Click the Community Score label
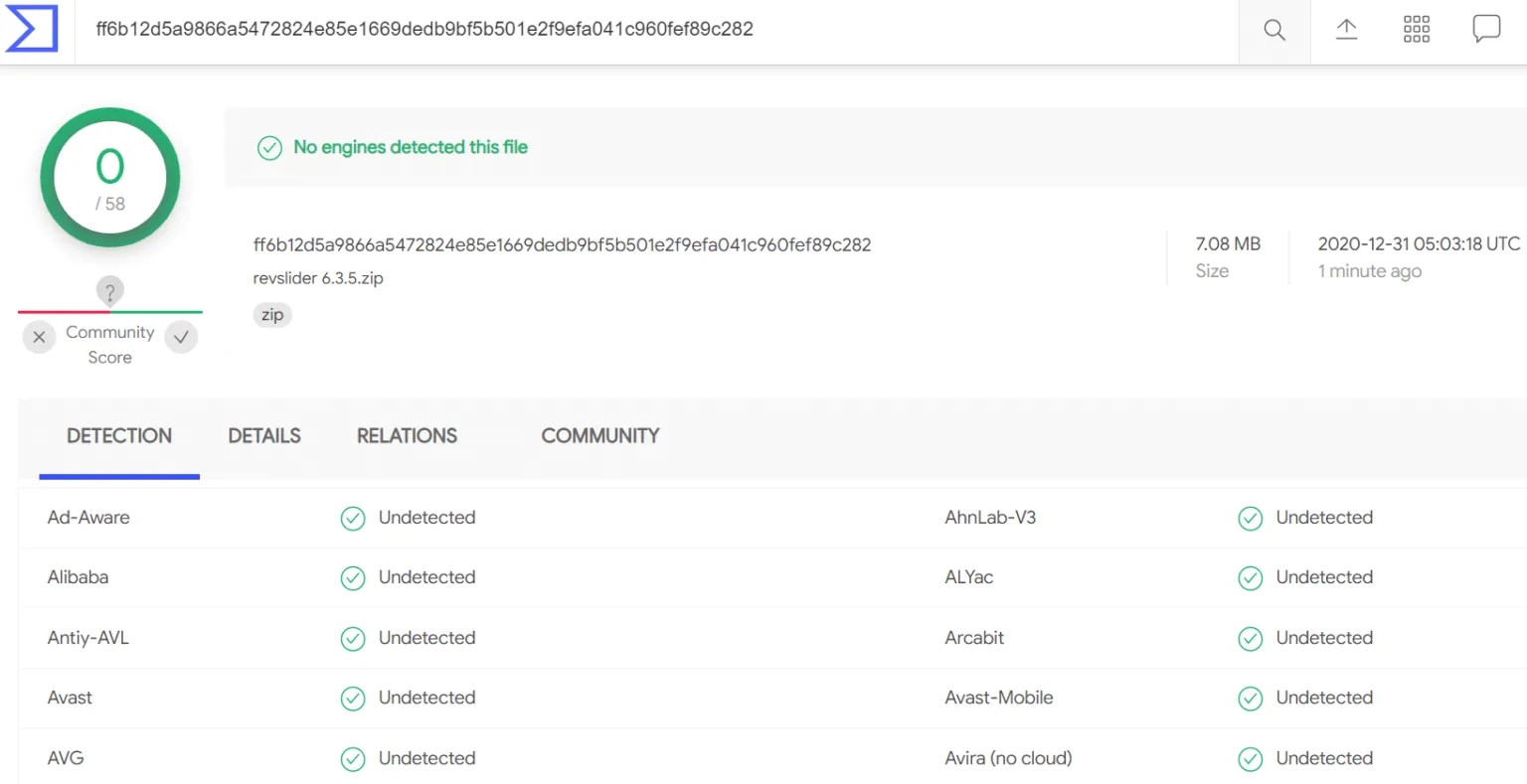The height and width of the screenshot is (784, 1527). point(110,345)
